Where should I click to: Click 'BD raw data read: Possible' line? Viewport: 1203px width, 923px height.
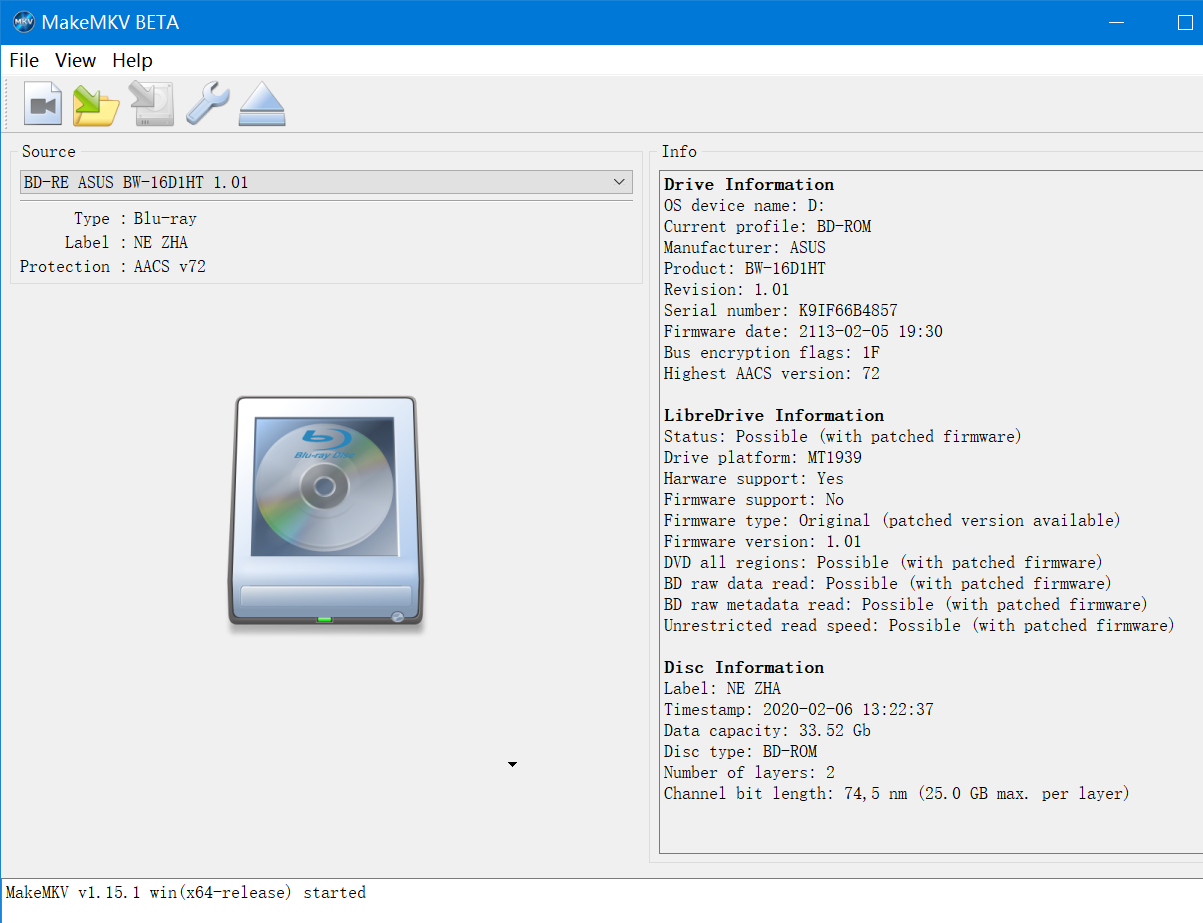point(888,583)
